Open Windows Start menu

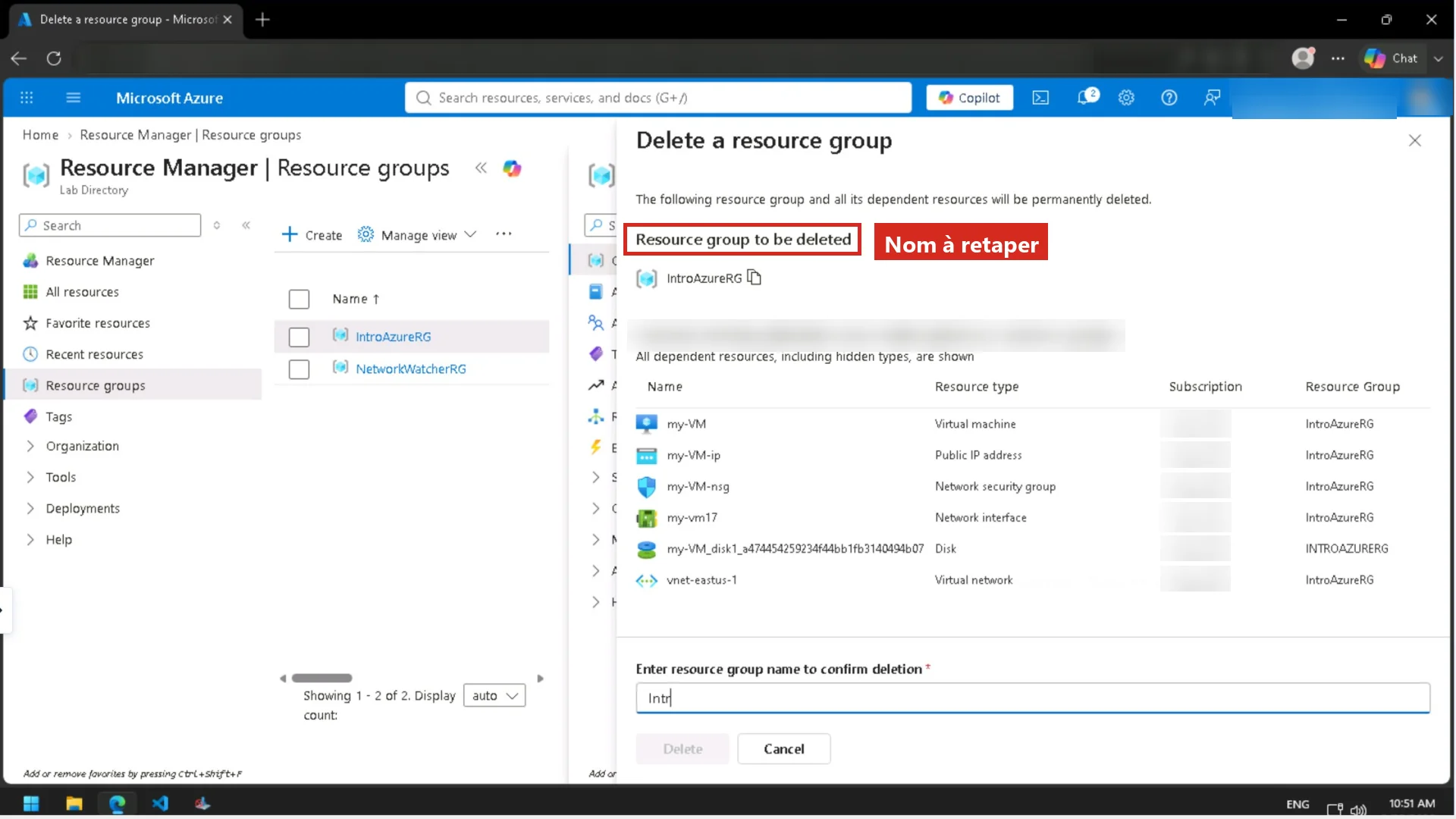coord(31,803)
